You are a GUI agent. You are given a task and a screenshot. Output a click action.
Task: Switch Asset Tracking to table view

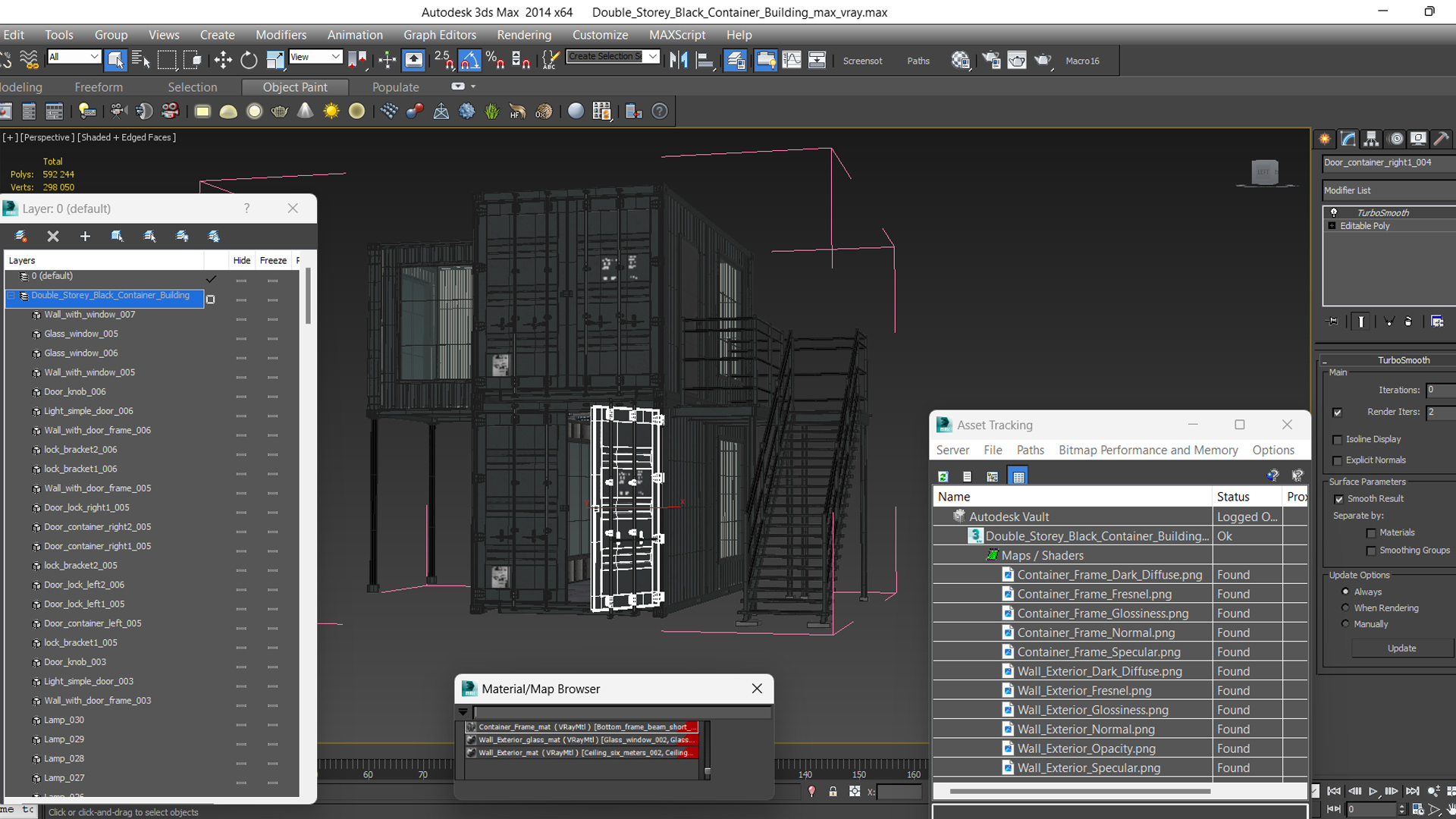click(1018, 476)
